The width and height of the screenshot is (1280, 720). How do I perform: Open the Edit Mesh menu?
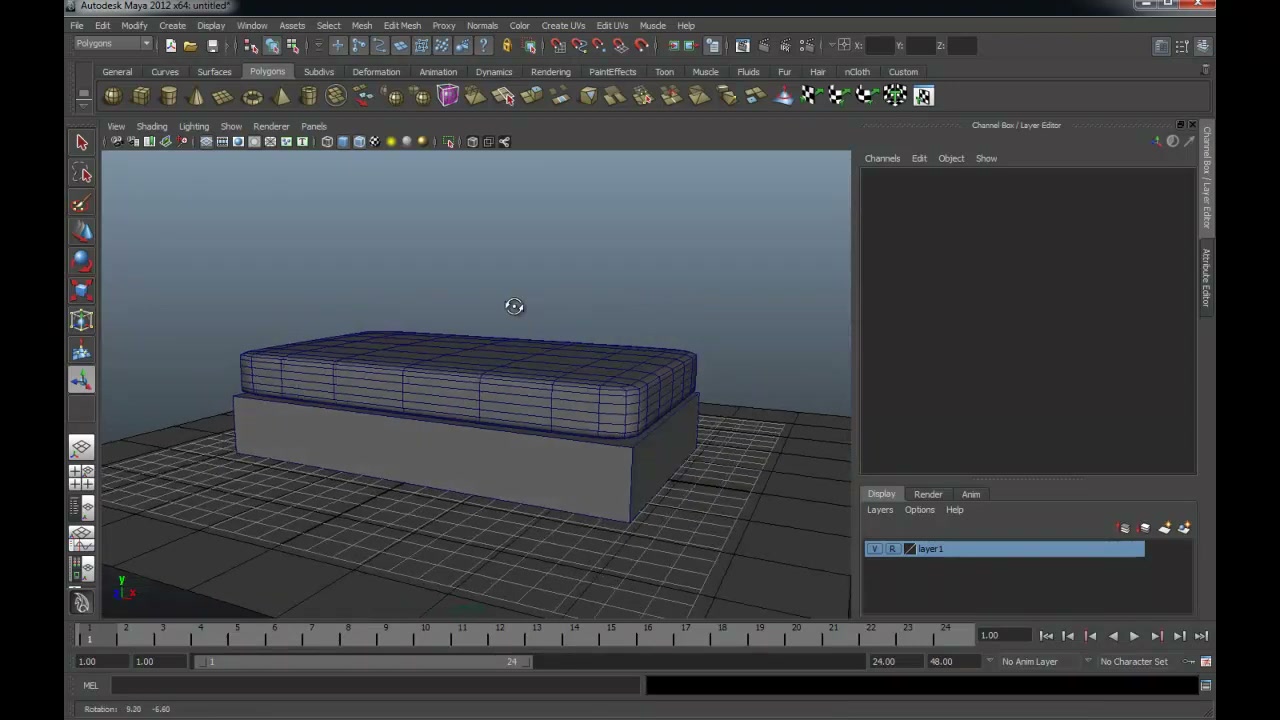[402, 26]
